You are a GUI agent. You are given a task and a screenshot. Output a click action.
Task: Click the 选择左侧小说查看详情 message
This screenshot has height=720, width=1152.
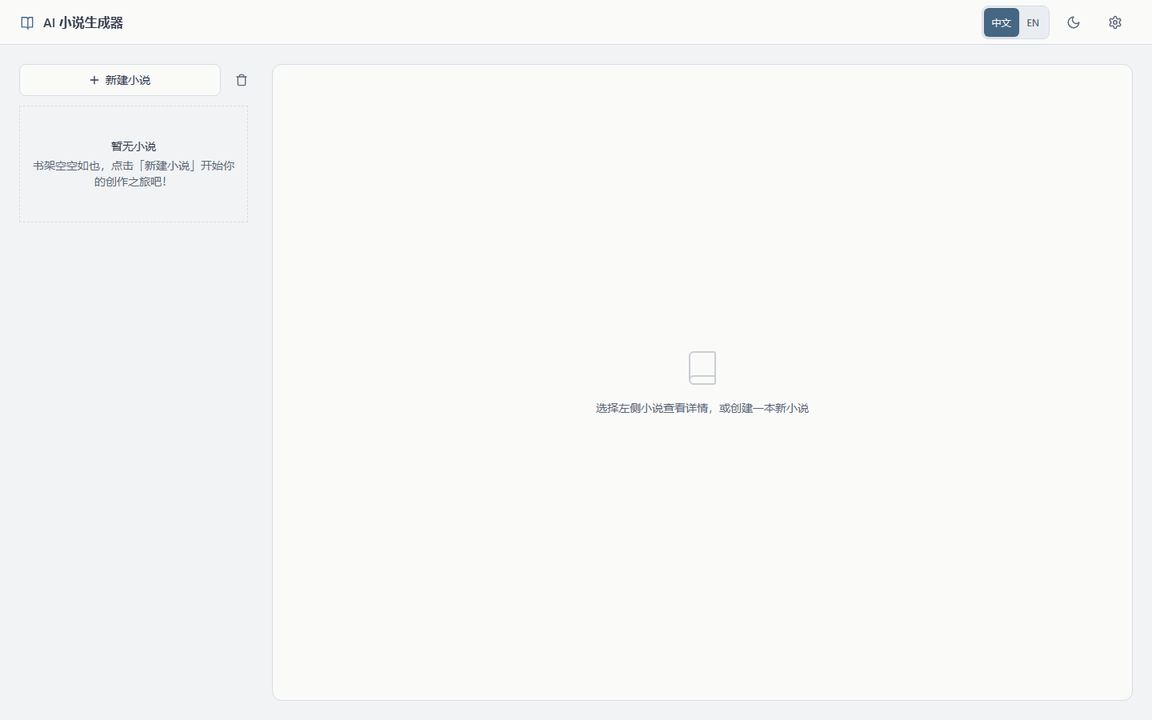click(x=702, y=408)
